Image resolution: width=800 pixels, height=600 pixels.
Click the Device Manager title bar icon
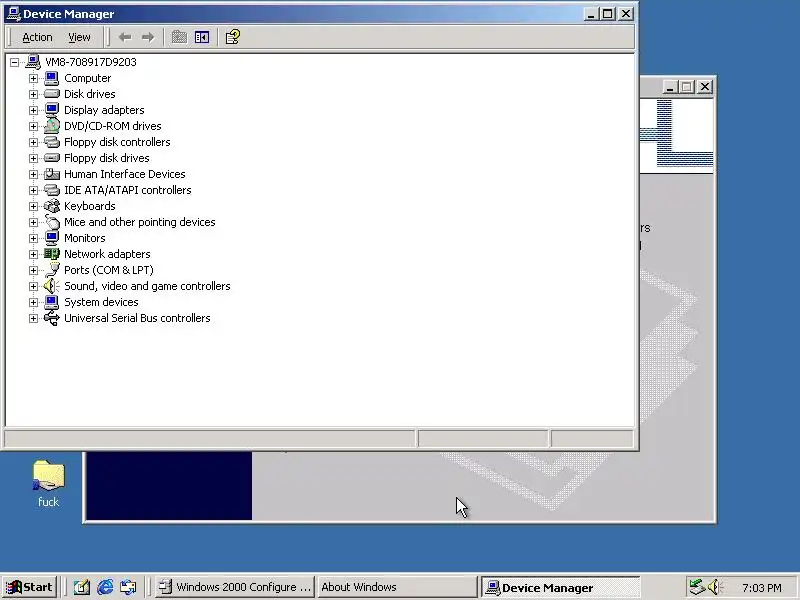pos(14,14)
